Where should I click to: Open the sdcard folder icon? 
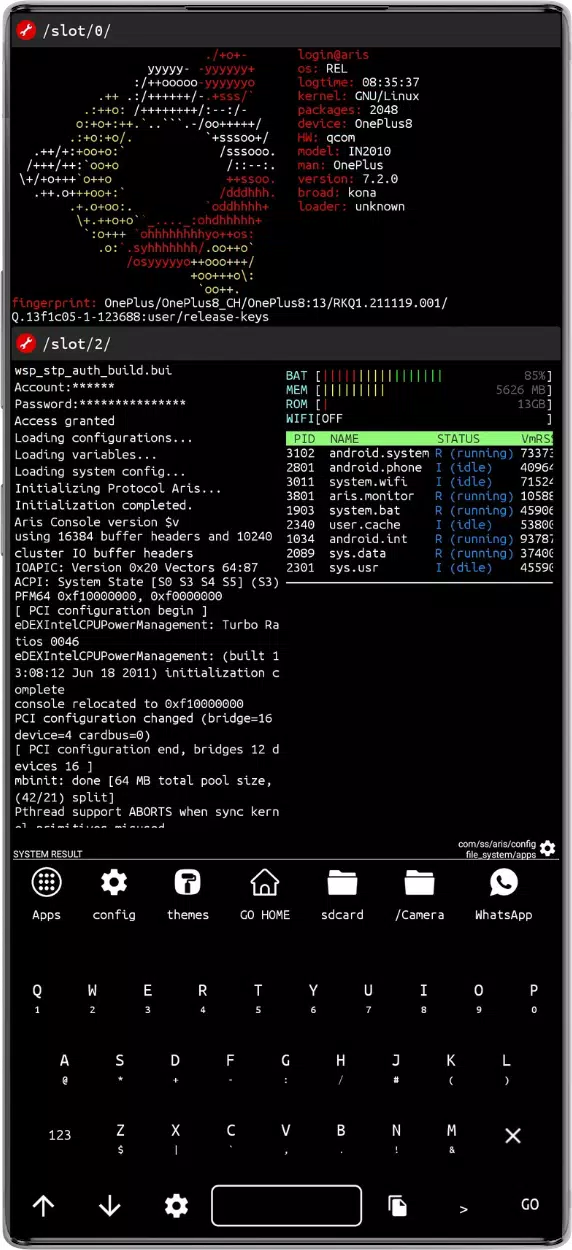point(342,882)
